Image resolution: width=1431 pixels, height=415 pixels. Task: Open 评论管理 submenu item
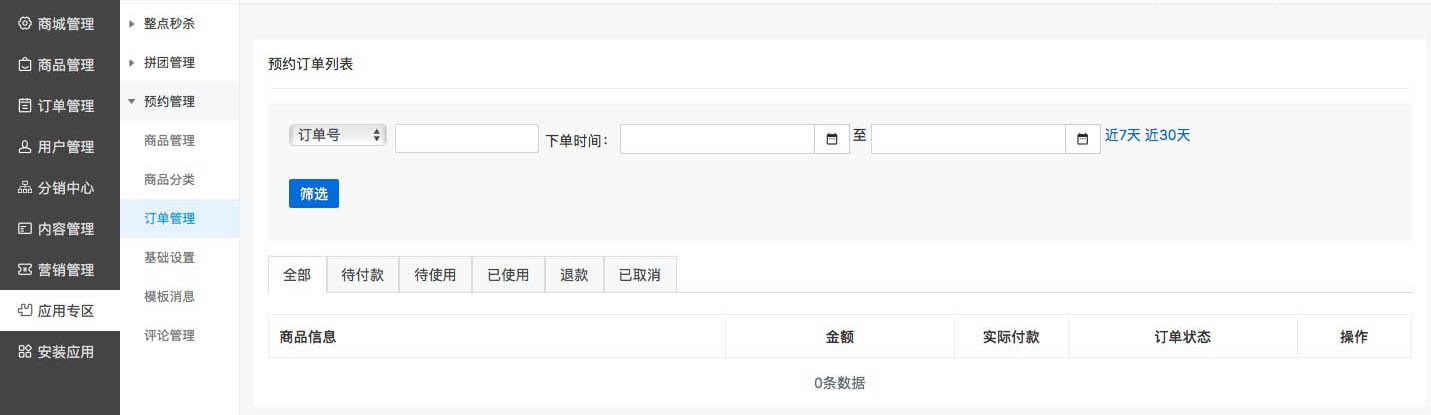point(179,335)
